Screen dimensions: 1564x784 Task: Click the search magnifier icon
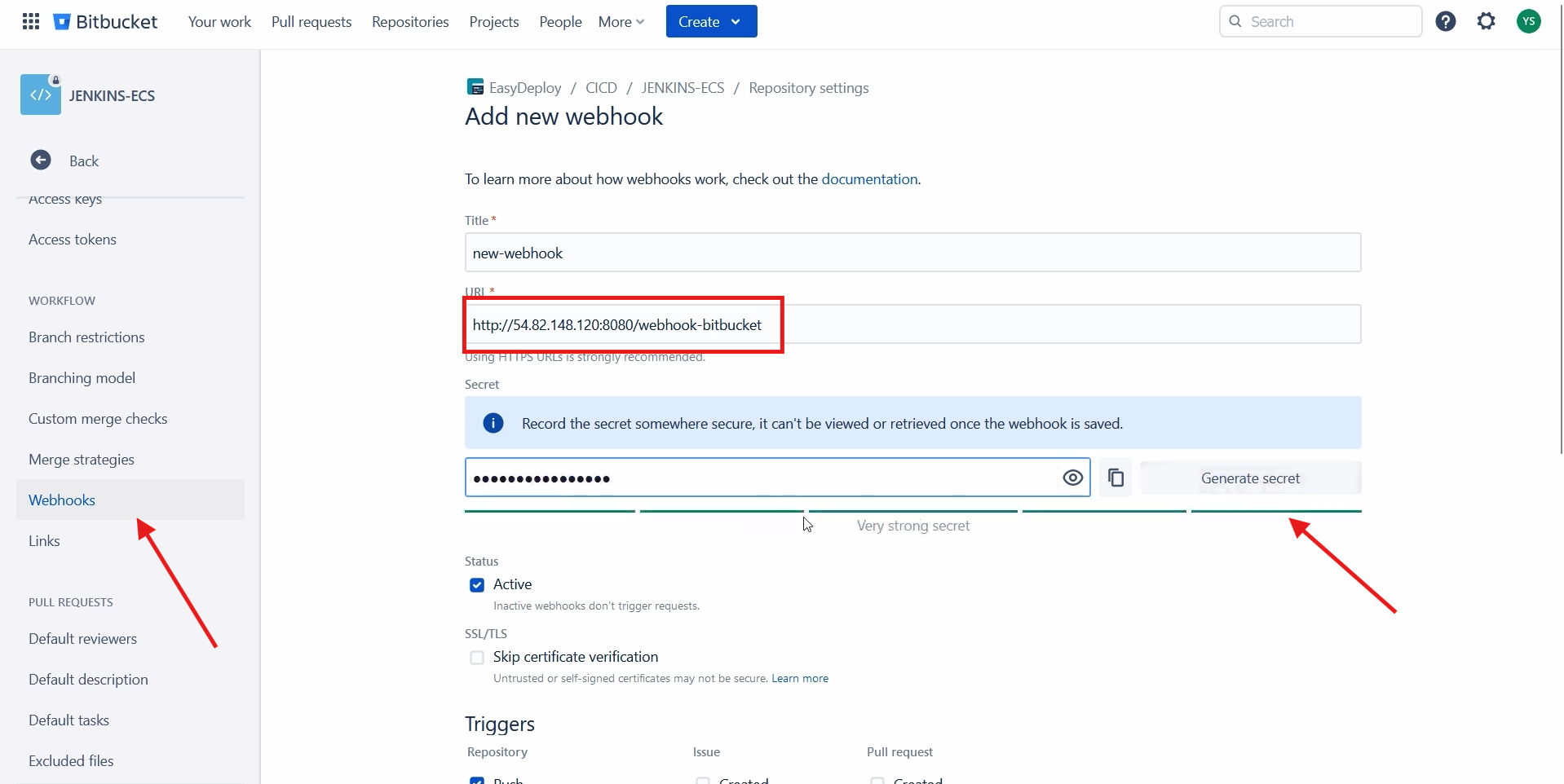click(x=1235, y=21)
